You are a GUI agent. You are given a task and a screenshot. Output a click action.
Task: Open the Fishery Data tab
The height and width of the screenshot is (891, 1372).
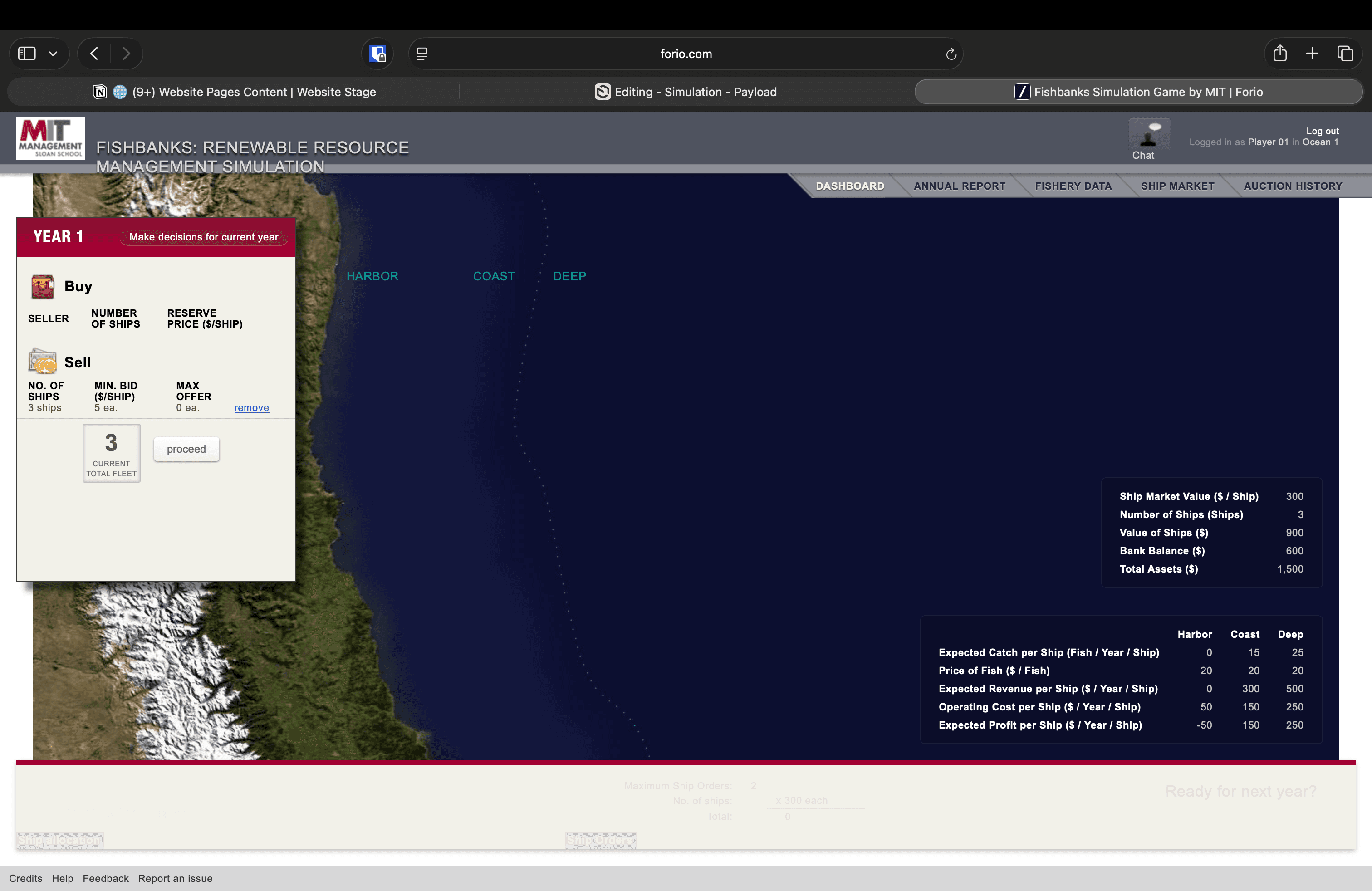1073,186
